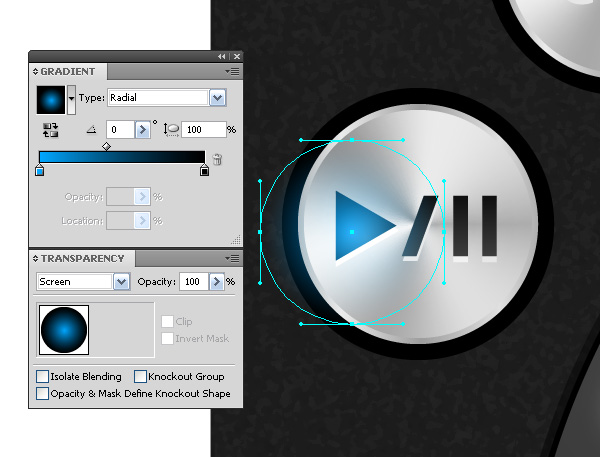Click the empty opacity mask area

tap(122, 330)
